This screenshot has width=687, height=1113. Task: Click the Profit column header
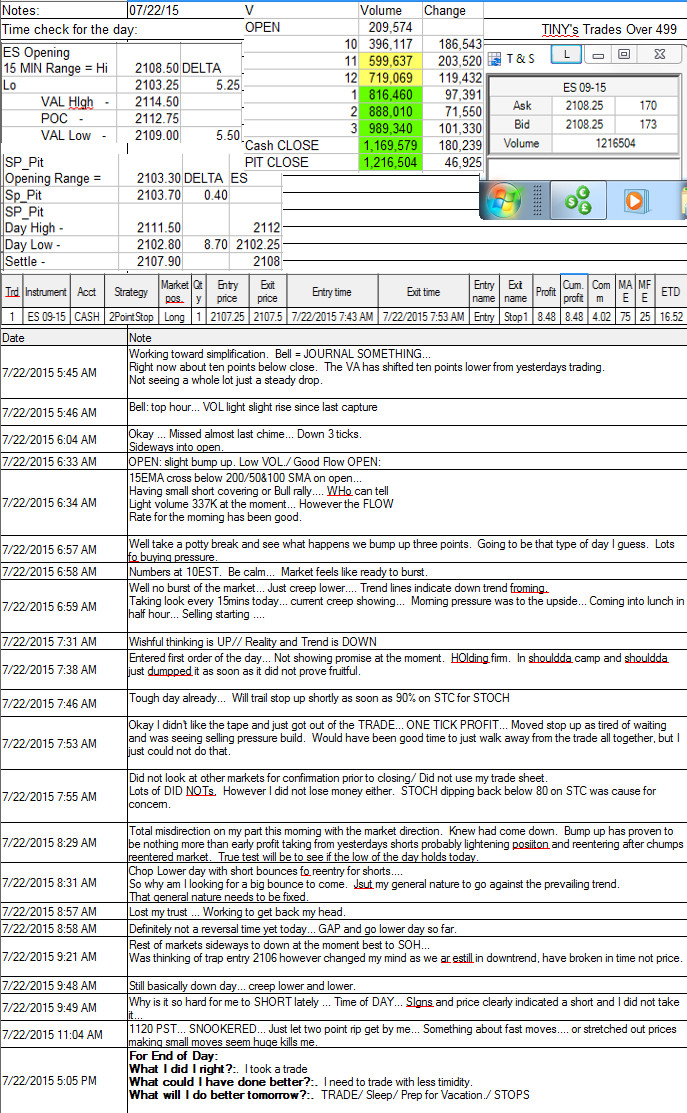pyautogui.click(x=546, y=292)
